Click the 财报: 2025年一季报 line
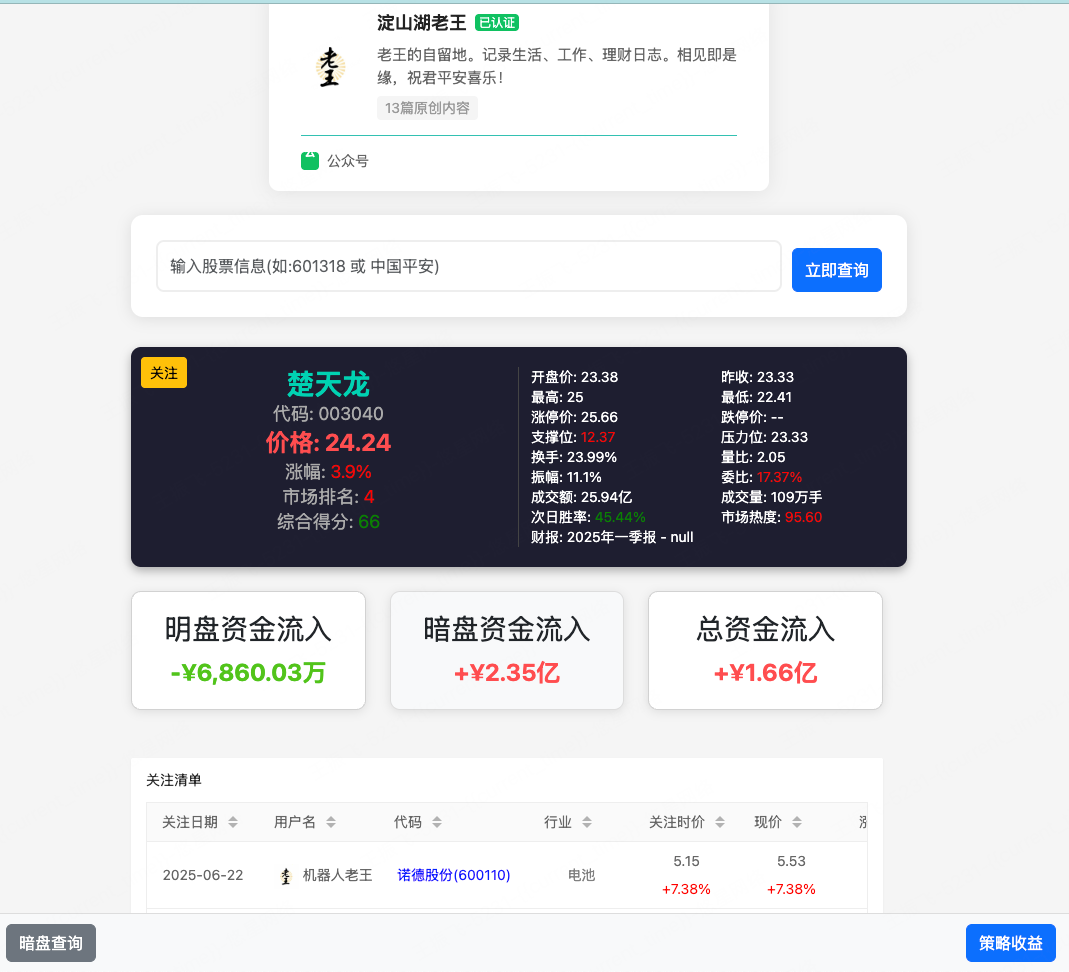 (612, 537)
